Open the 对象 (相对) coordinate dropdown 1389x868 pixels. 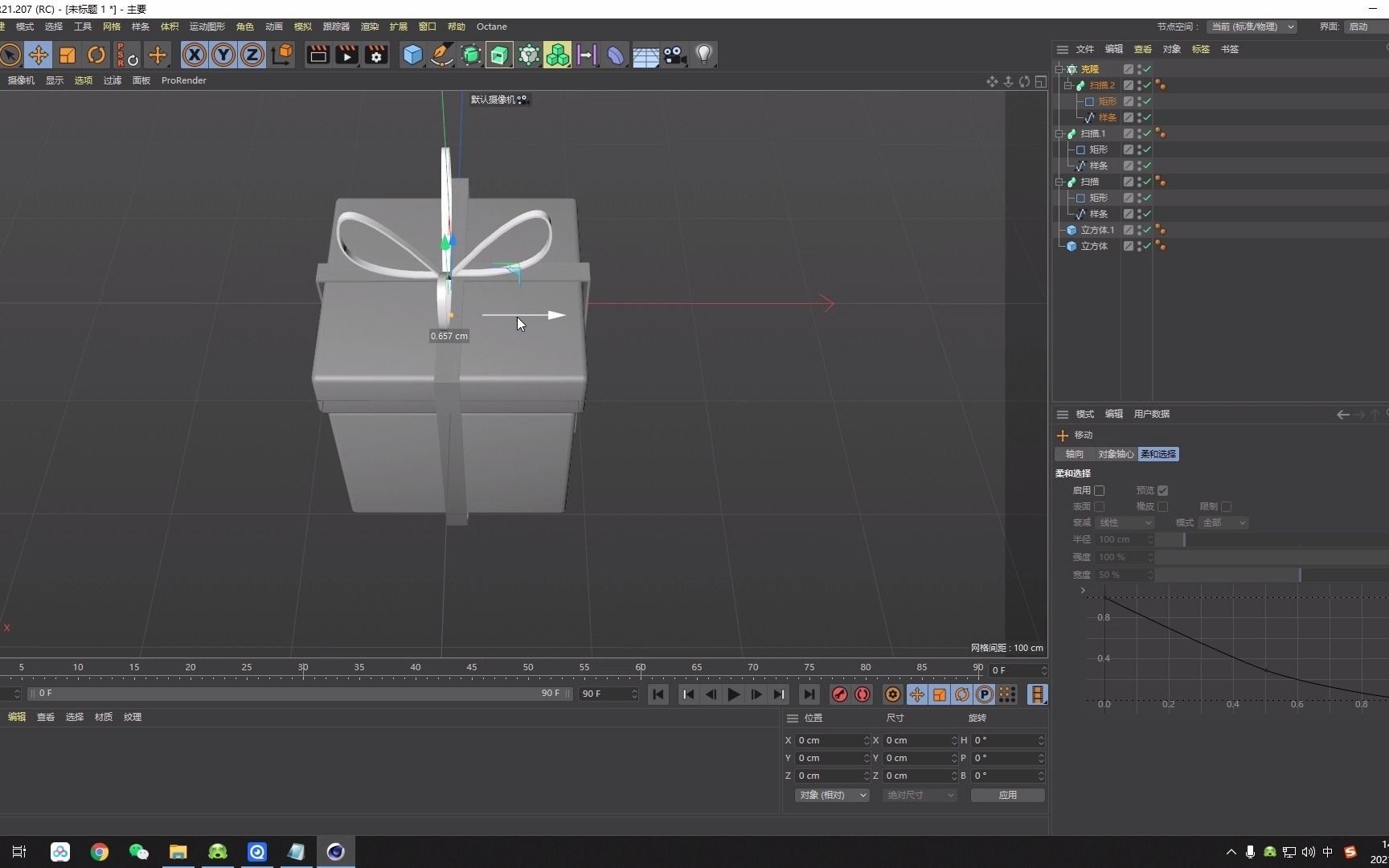click(x=832, y=795)
